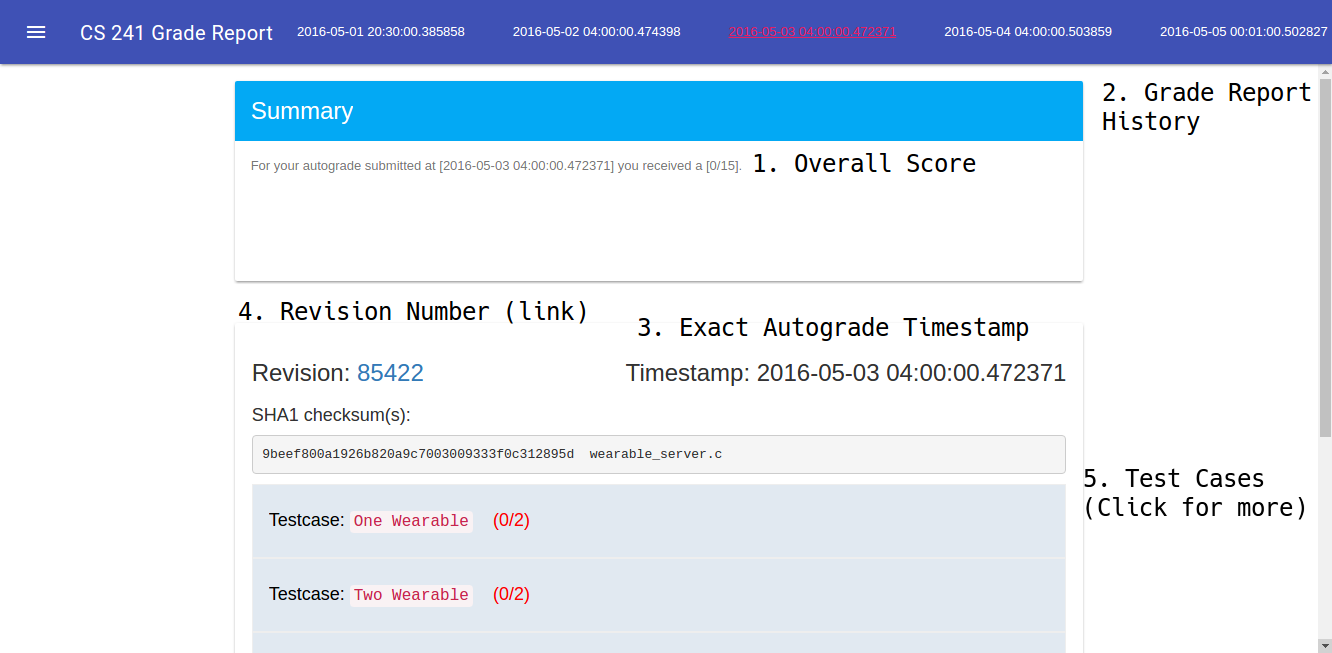Expand the One Wearable testcase

pos(410,521)
